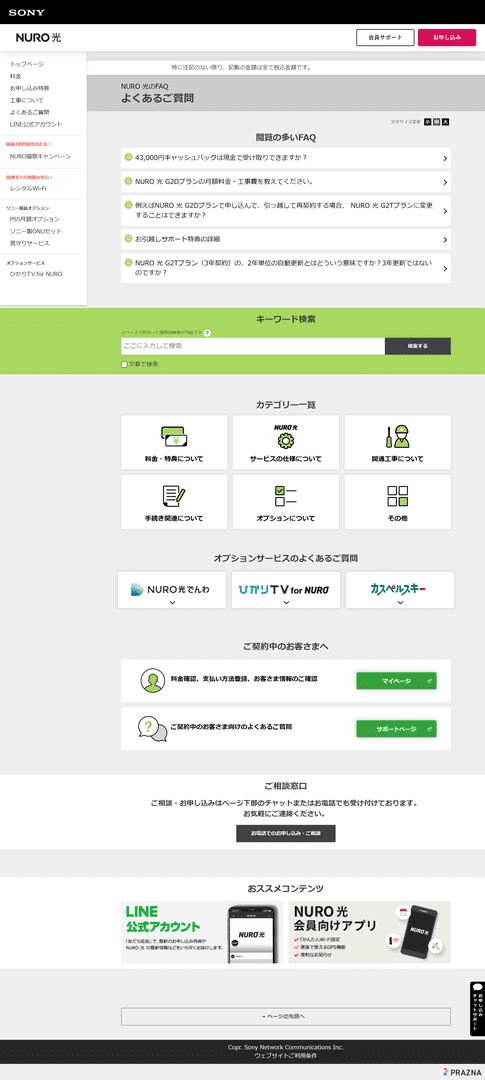Screen dimensions: 485x1080
Task: Open よくあるご質問 in sidebar menu
Action: point(30,112)
